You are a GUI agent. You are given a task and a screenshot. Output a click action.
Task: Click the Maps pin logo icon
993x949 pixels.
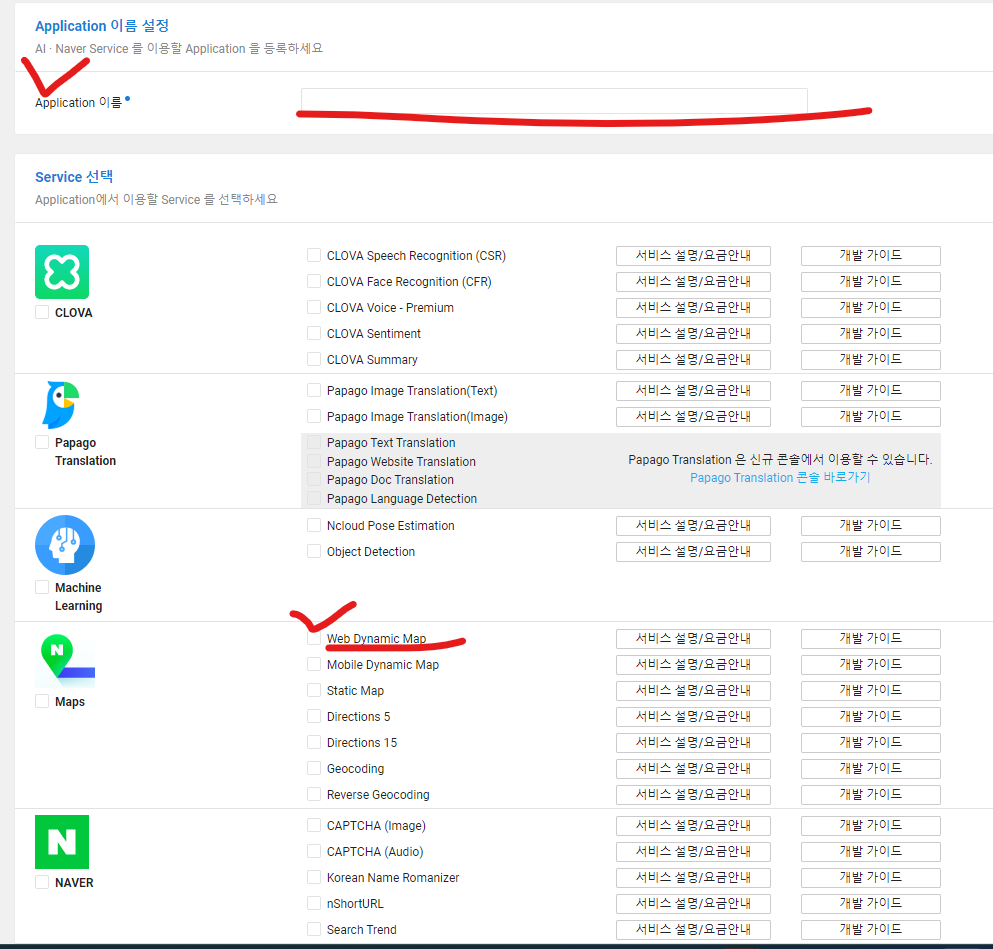[65, 660]
